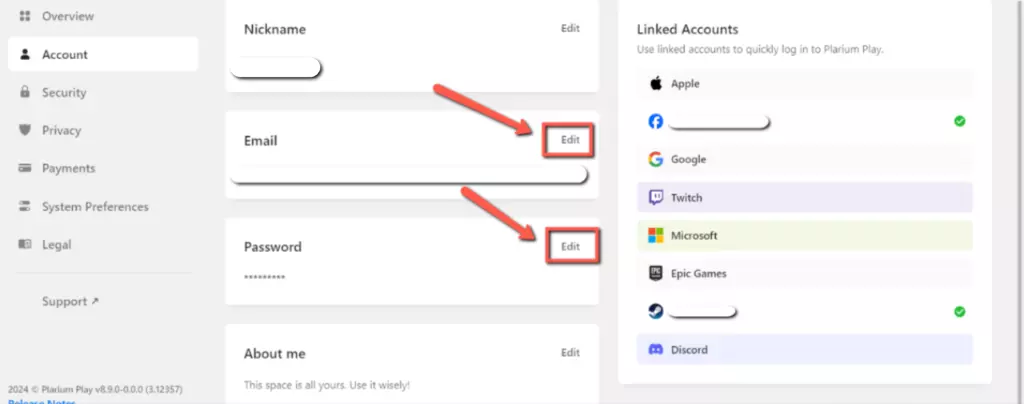Click the Steam logo icon
The width and height of the screenshot is (1024, 404).
(x=656, y=312)
